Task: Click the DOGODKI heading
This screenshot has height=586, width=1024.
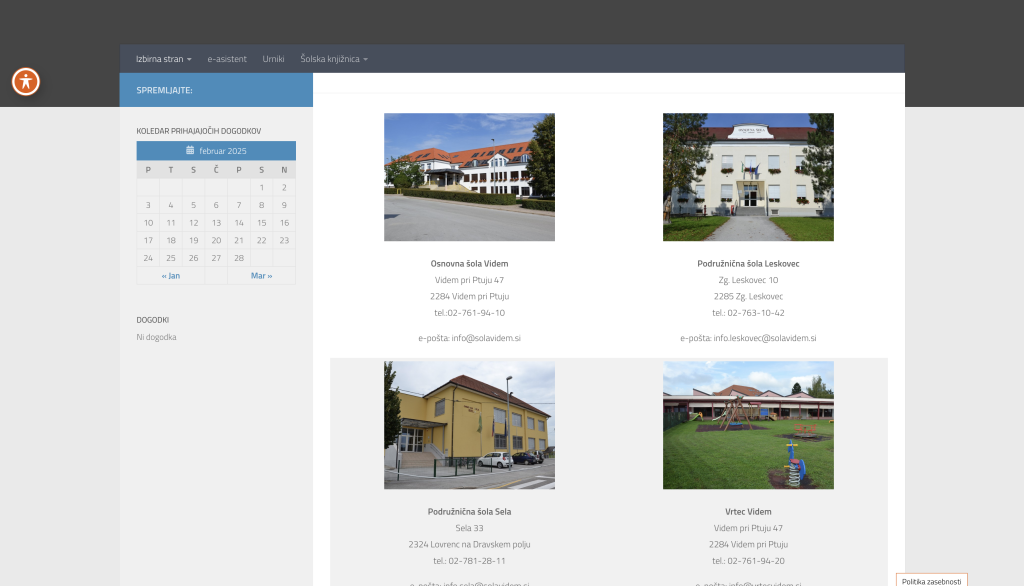Action: pyautogui.click(x=153, y=320)
